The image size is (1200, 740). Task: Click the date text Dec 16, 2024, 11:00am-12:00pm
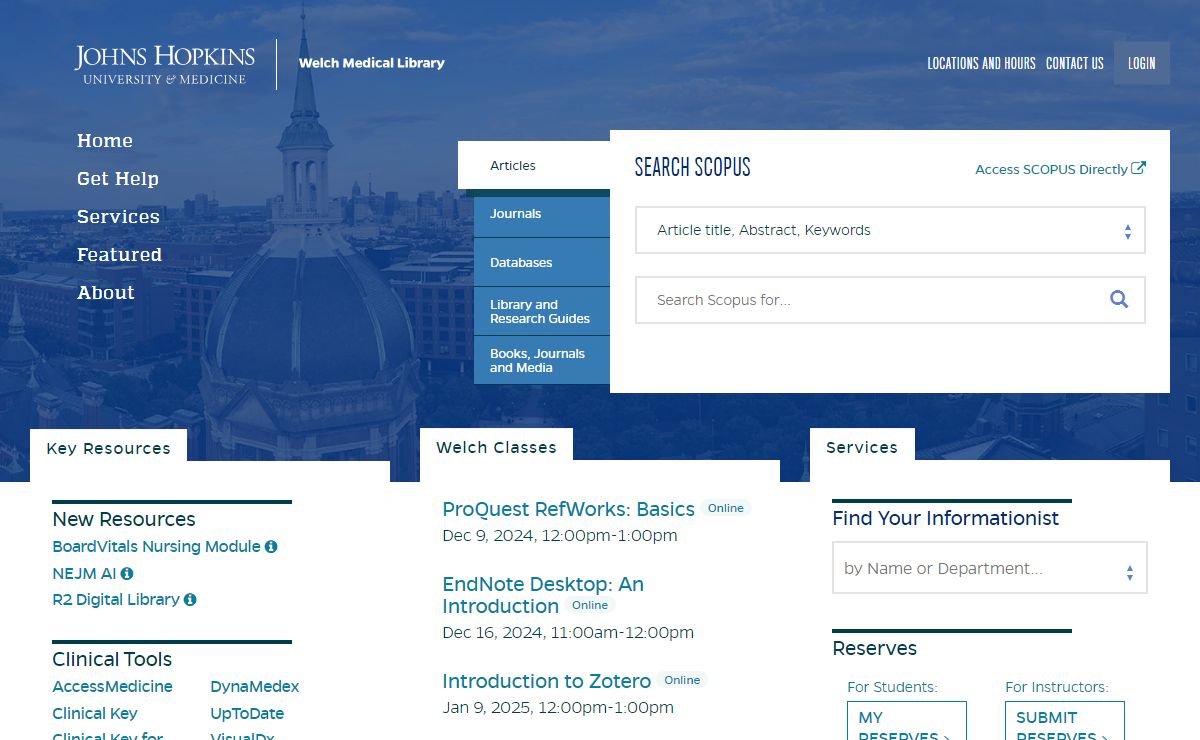(x=568, y=632)
